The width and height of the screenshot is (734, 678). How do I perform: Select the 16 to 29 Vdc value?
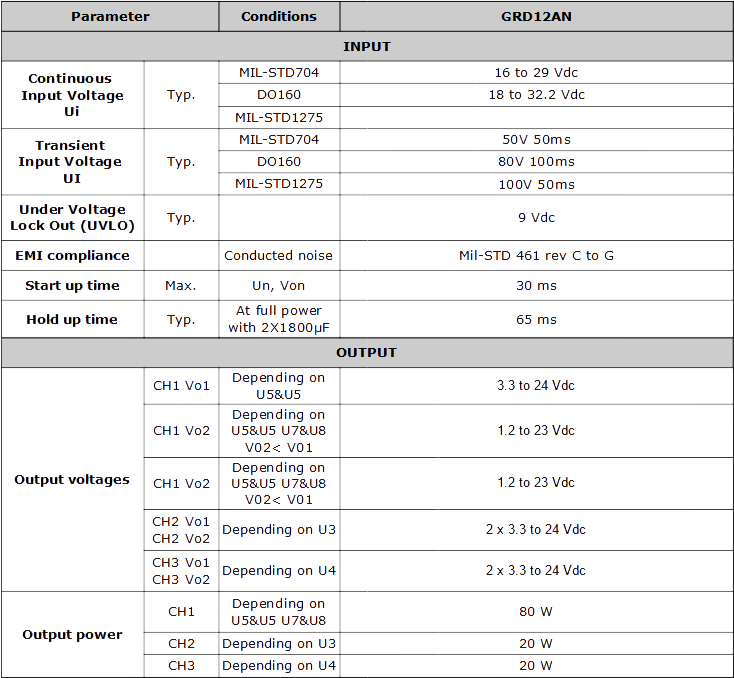tap(536, 73)
